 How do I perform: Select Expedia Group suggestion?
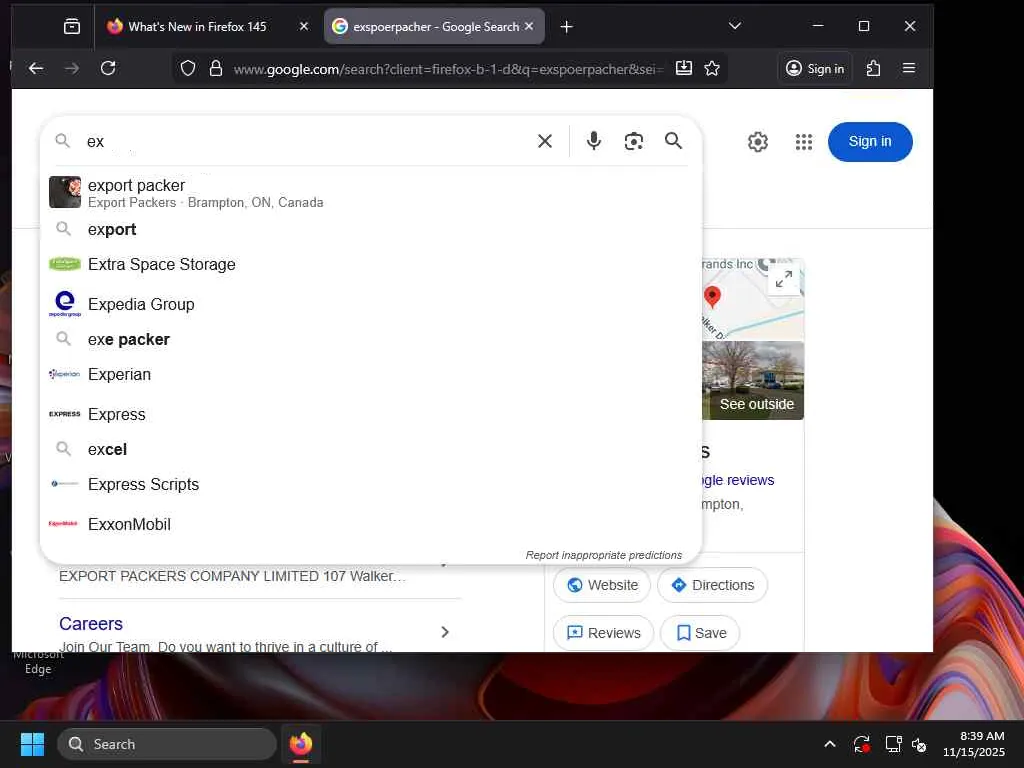pos(370,304)
